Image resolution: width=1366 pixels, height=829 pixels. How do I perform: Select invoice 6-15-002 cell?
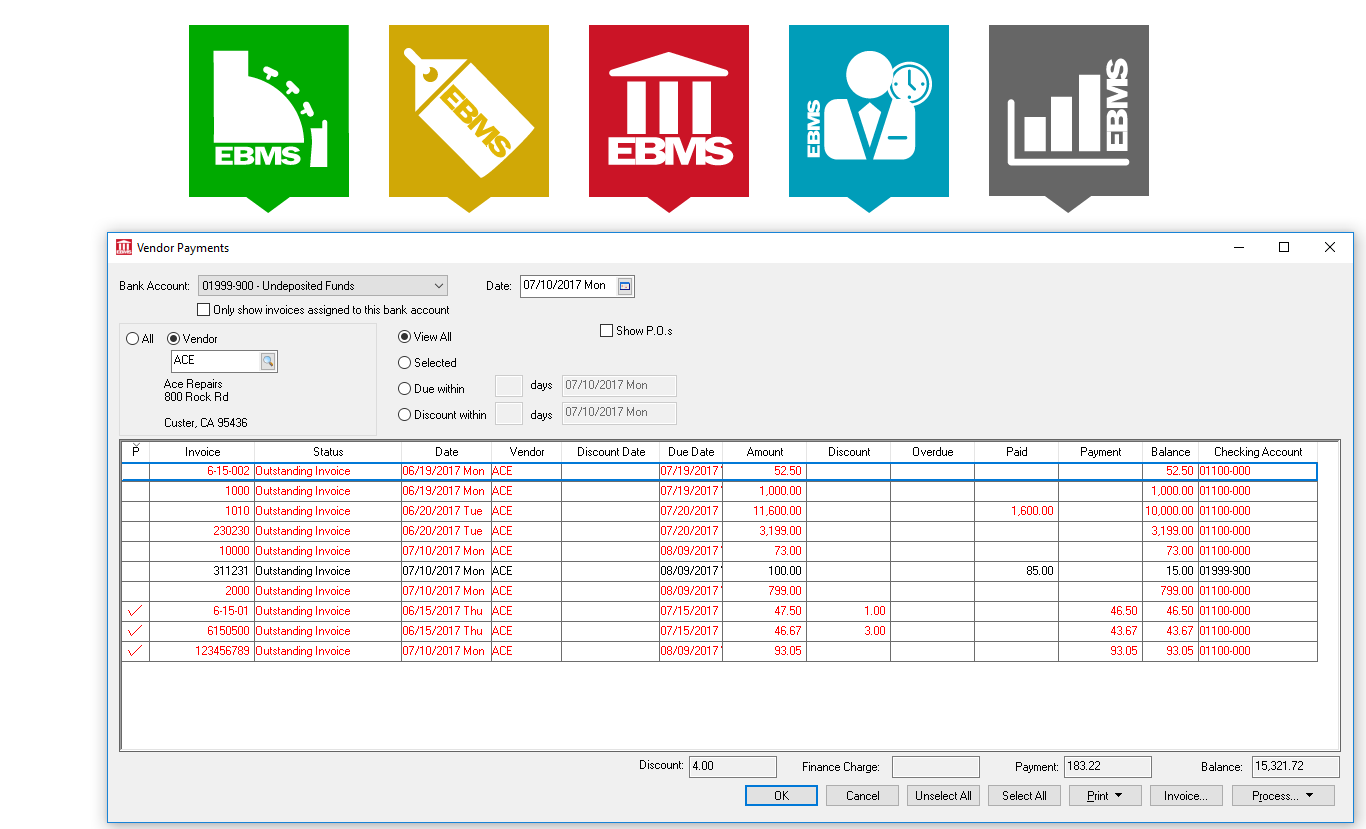tap(202, 471)
